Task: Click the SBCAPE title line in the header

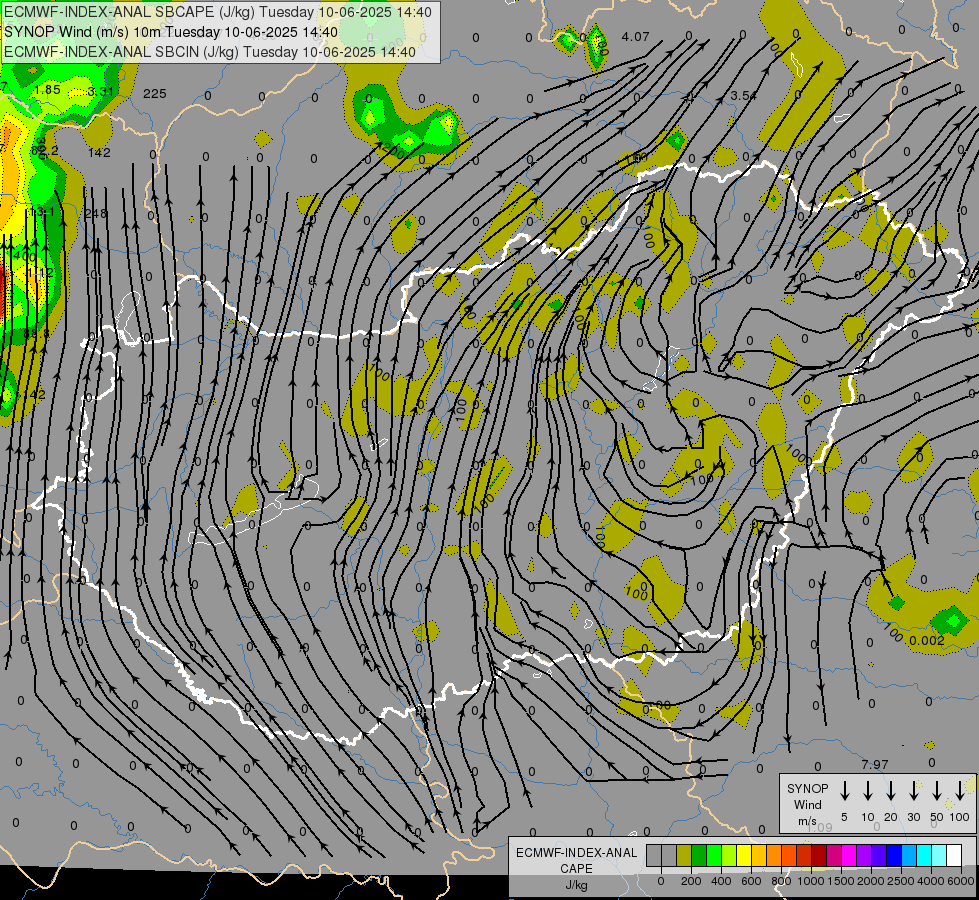Action: coord(217,12)
